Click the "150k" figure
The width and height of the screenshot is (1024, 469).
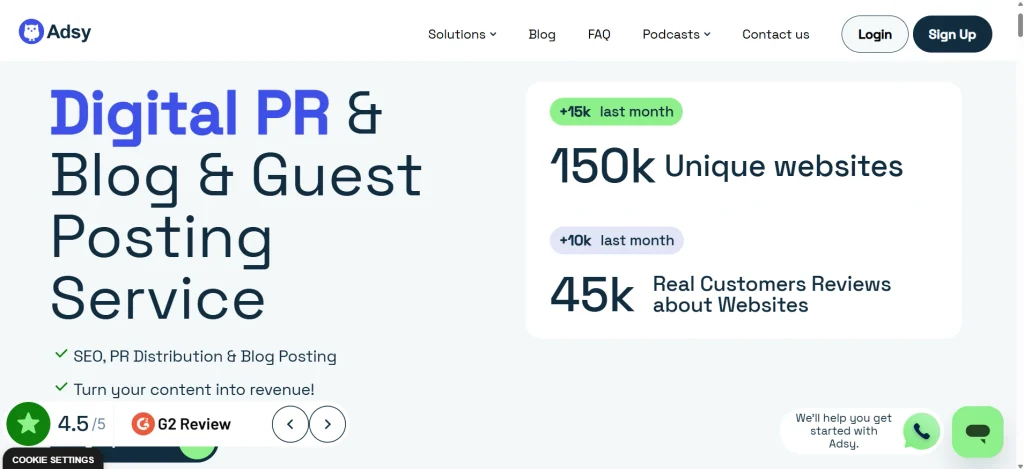point(603,166)
